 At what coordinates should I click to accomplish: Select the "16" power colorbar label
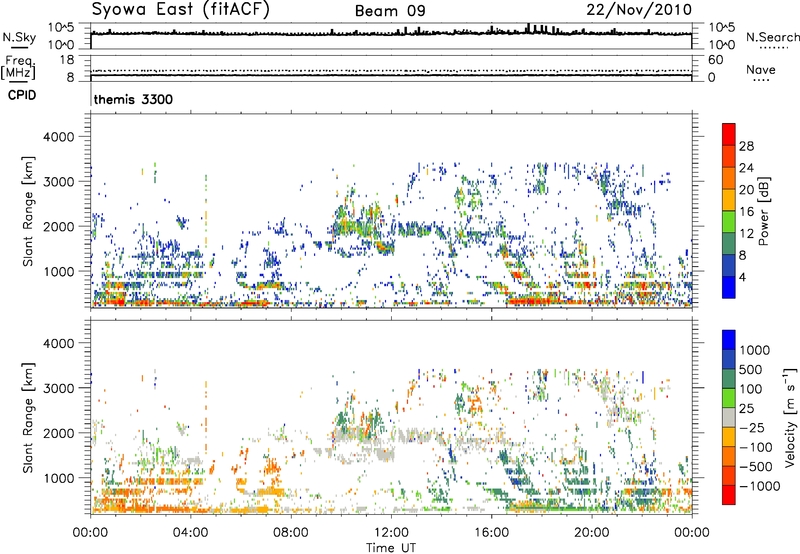click(746, 212)
